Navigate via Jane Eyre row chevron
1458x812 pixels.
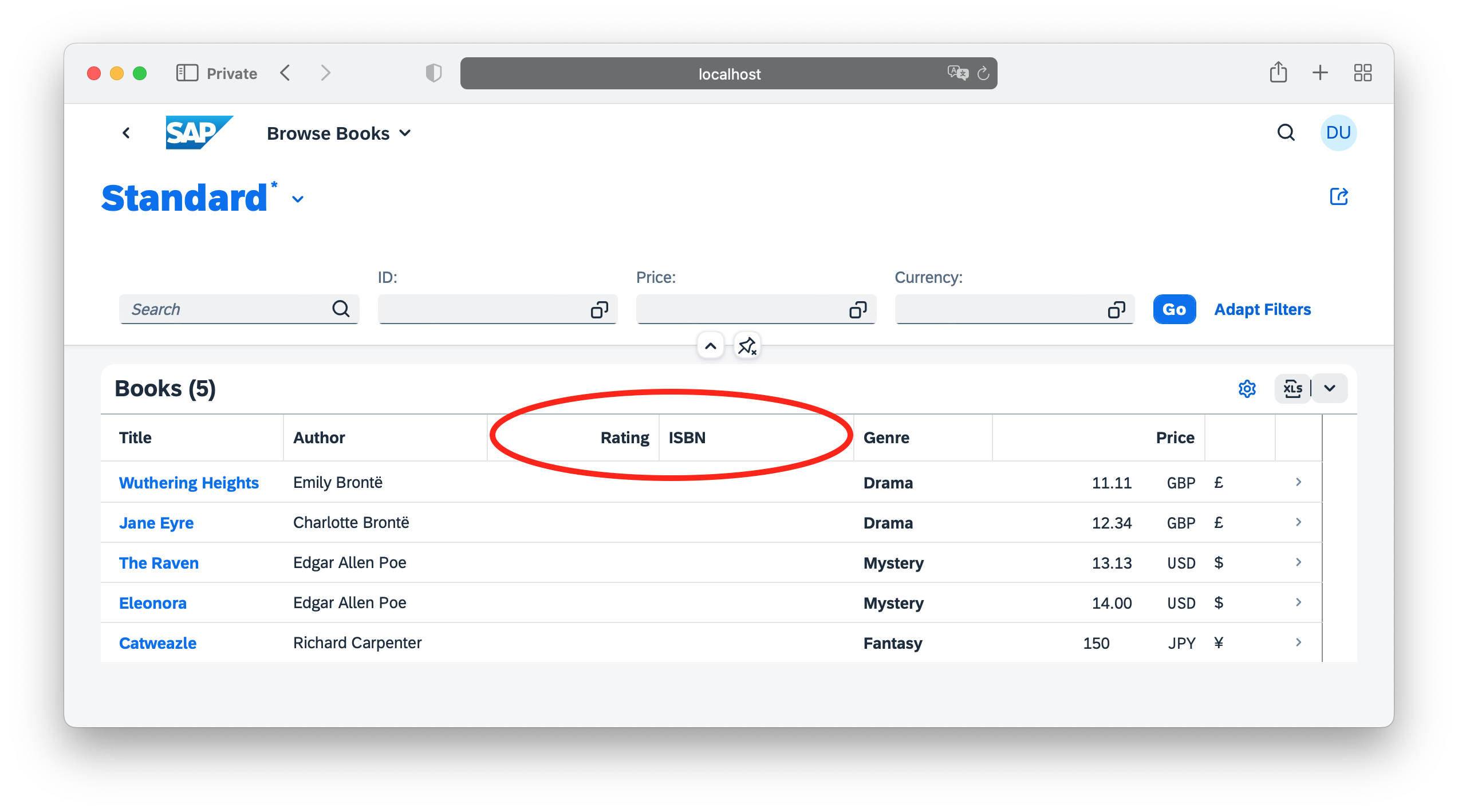point(1298,522)
